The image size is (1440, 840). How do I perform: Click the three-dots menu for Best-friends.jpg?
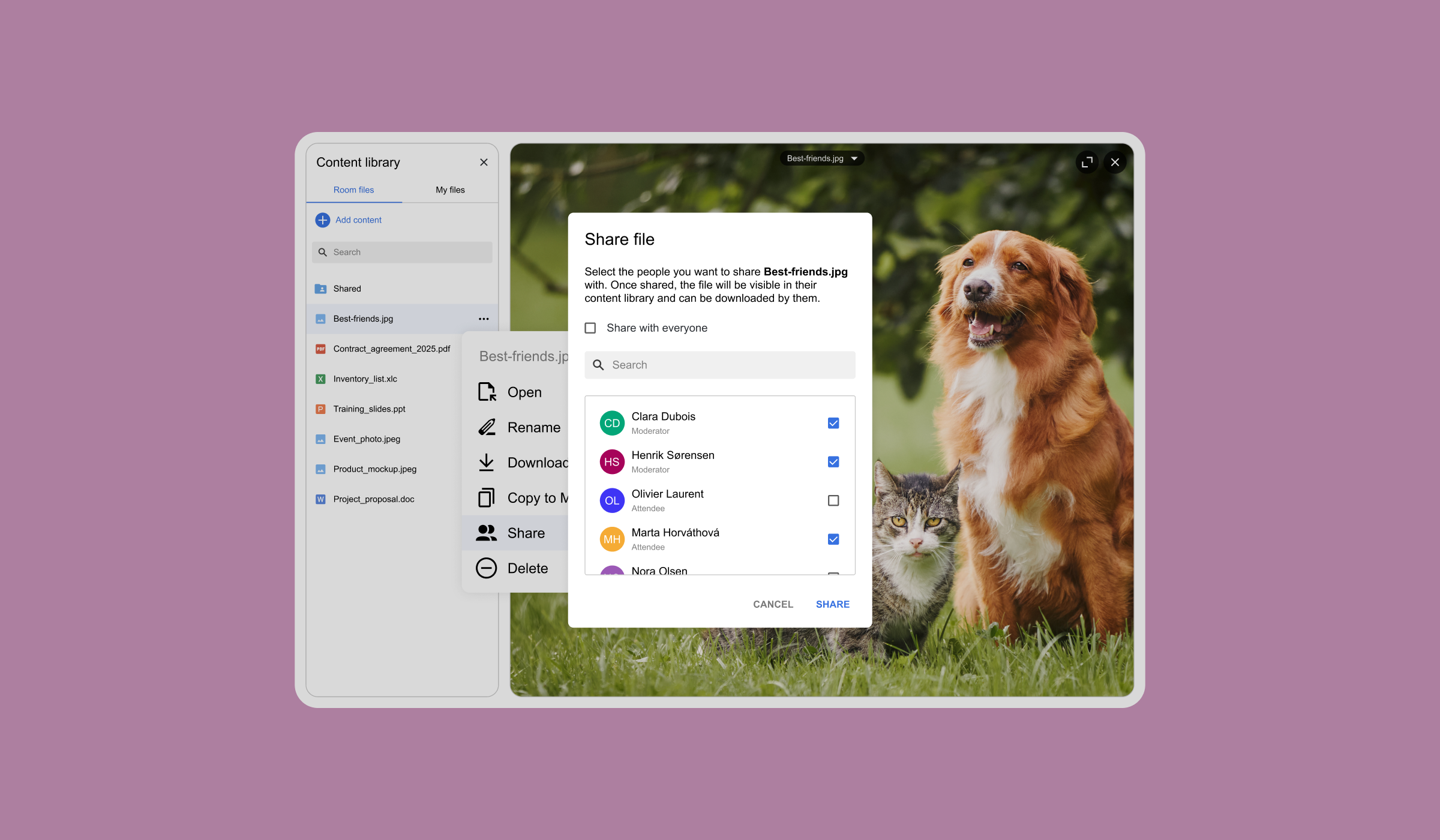[x=484, y=319]
